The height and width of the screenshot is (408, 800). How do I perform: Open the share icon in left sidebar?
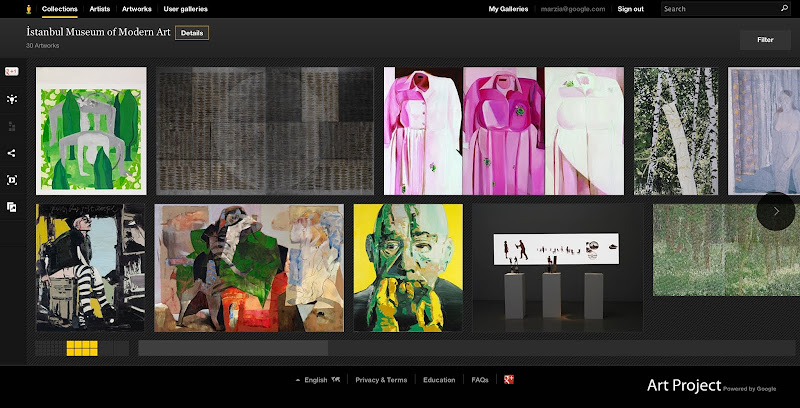(12, 153)
